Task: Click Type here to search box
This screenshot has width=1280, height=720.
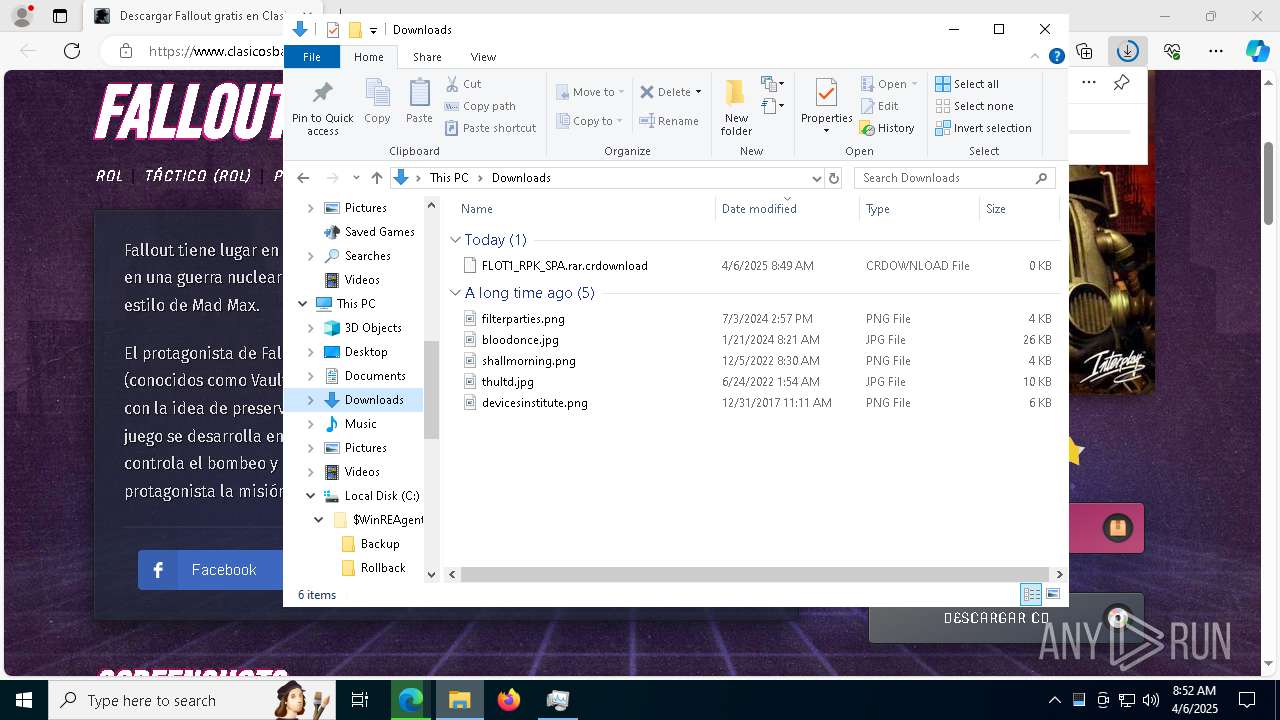Action: click(191, 700)
